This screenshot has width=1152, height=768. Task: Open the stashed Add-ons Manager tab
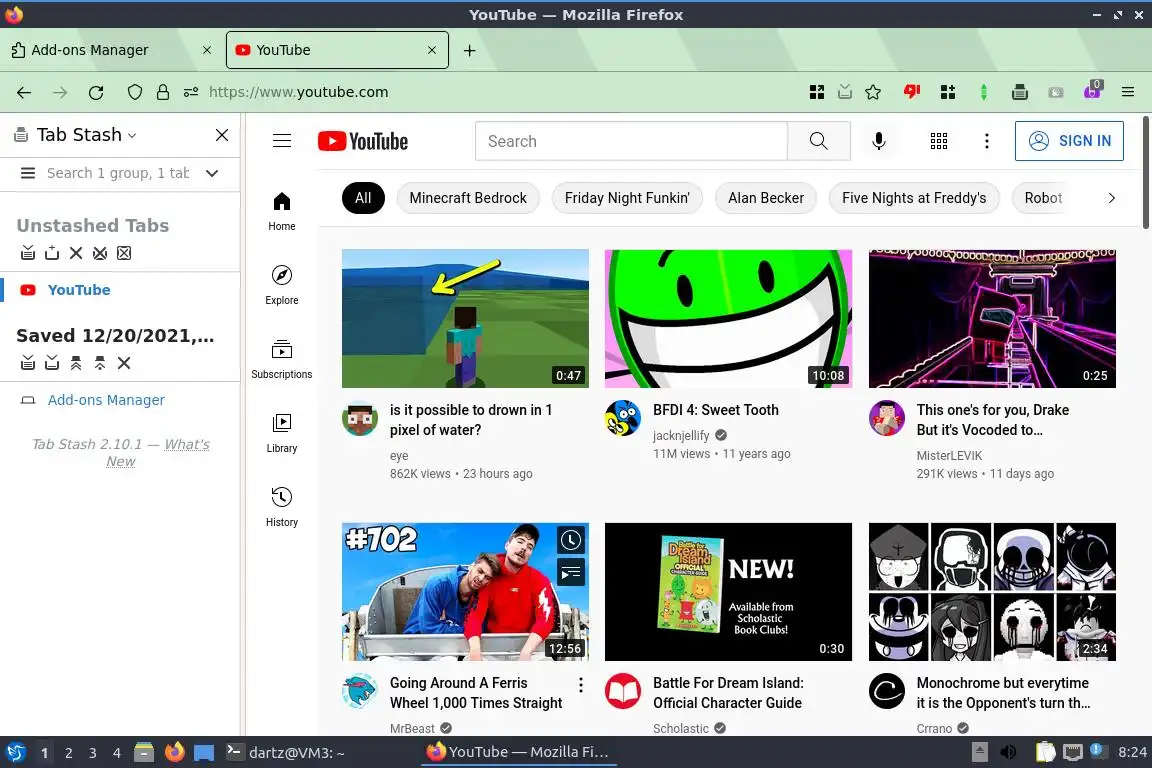coord(107,401)
